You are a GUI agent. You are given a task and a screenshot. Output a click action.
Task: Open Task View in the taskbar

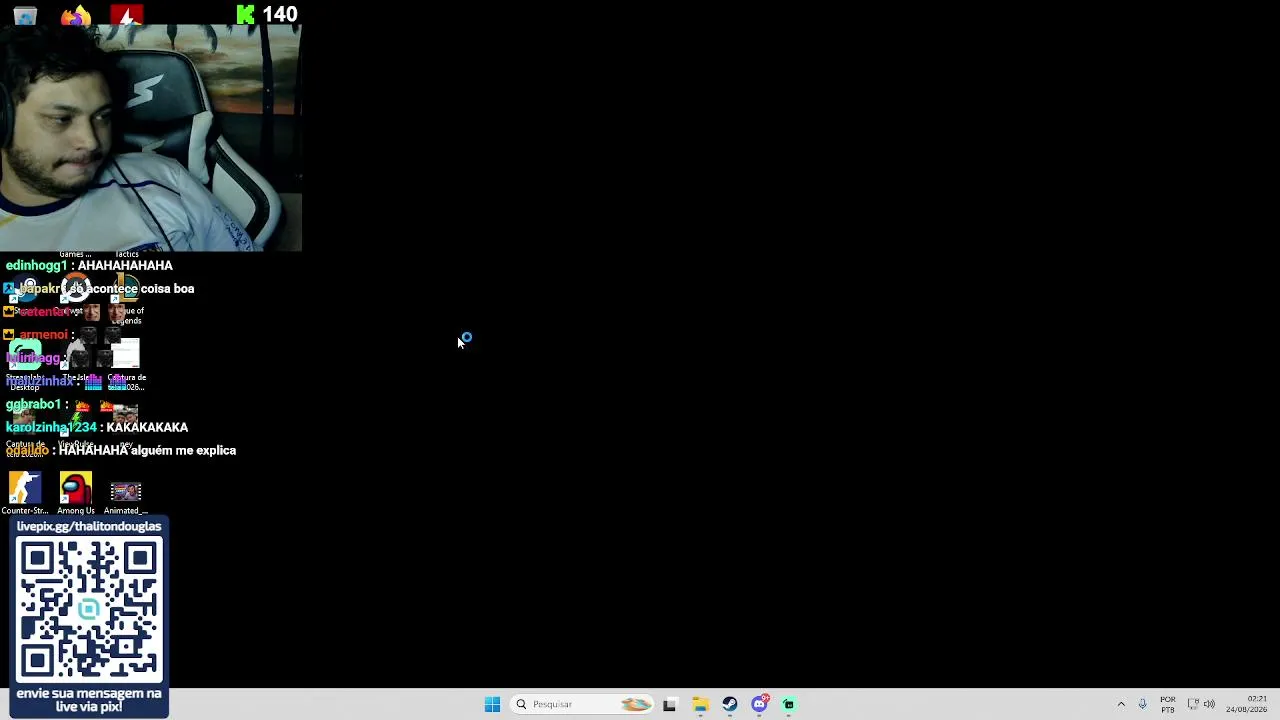click(x=670, y=704)
